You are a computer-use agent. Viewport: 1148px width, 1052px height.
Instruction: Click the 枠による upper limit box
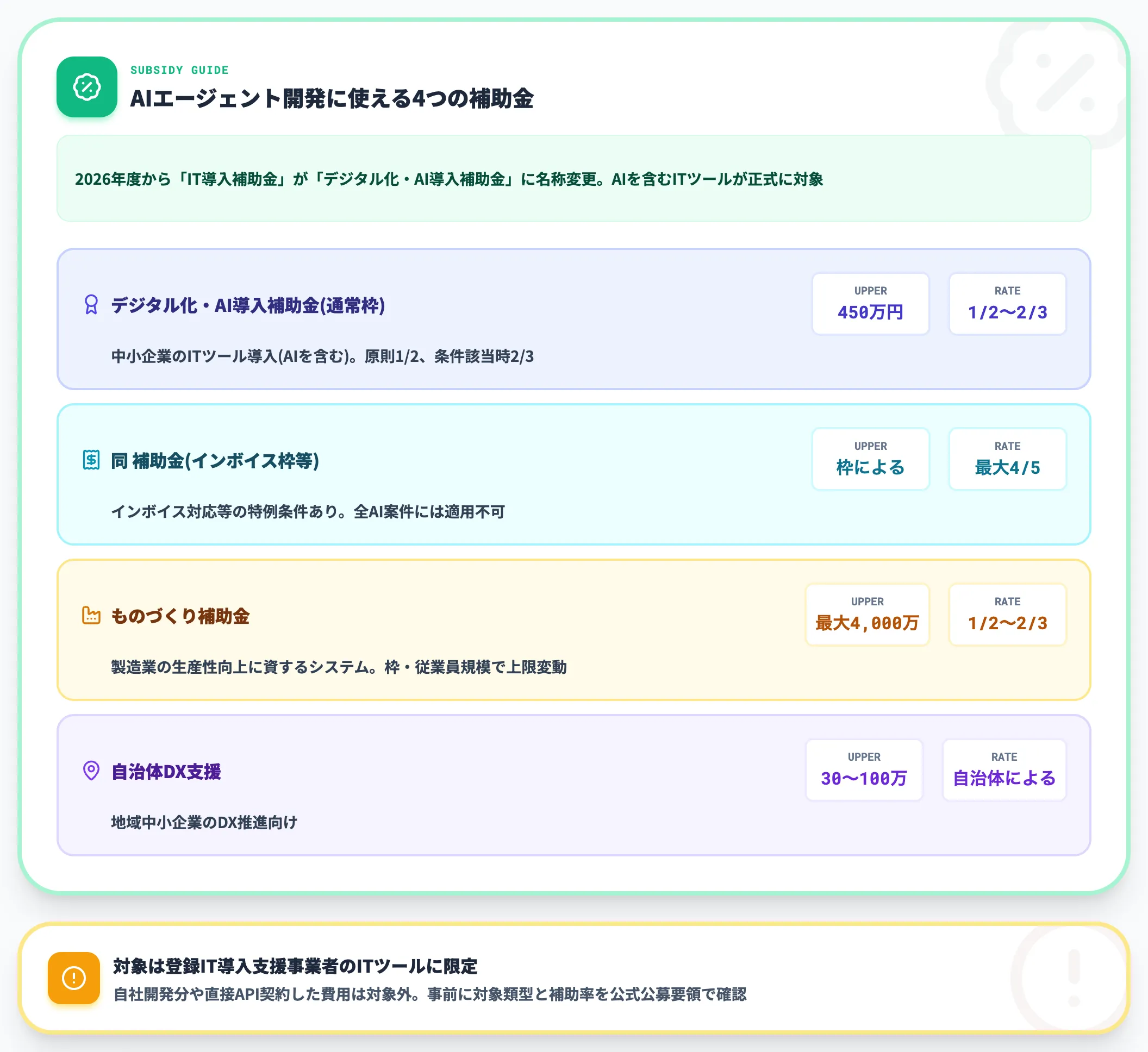point(870,459)
